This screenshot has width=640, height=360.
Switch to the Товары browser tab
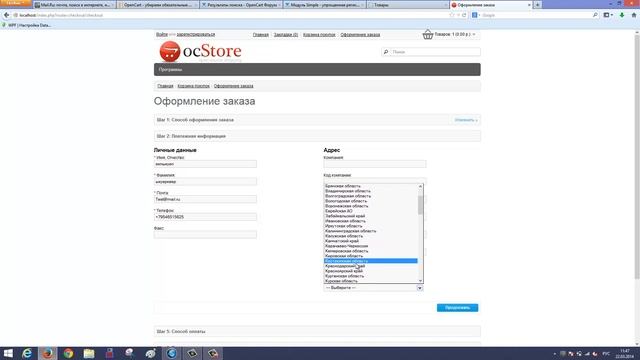click(408, 5)
